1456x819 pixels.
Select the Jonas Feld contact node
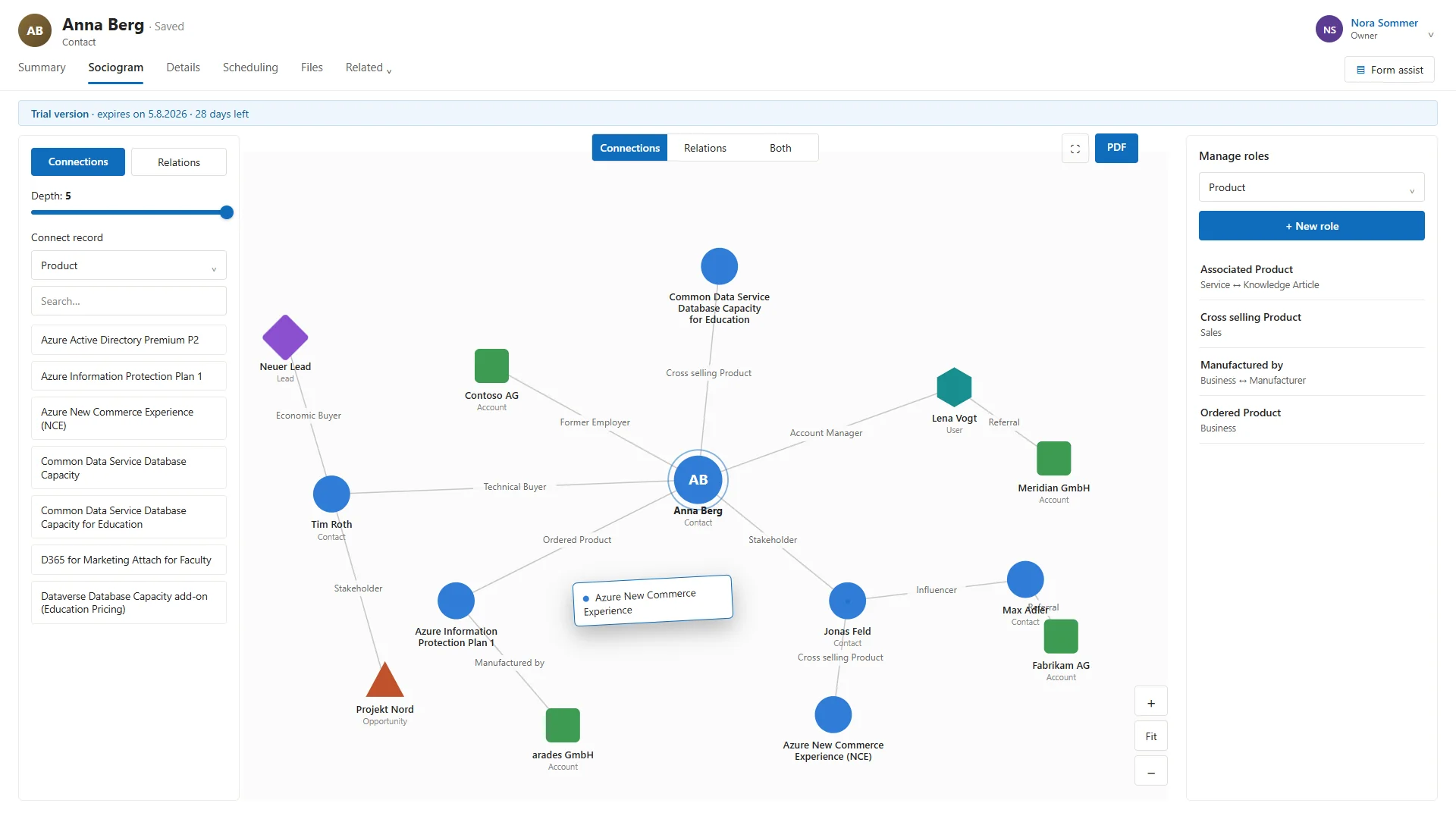848,601
